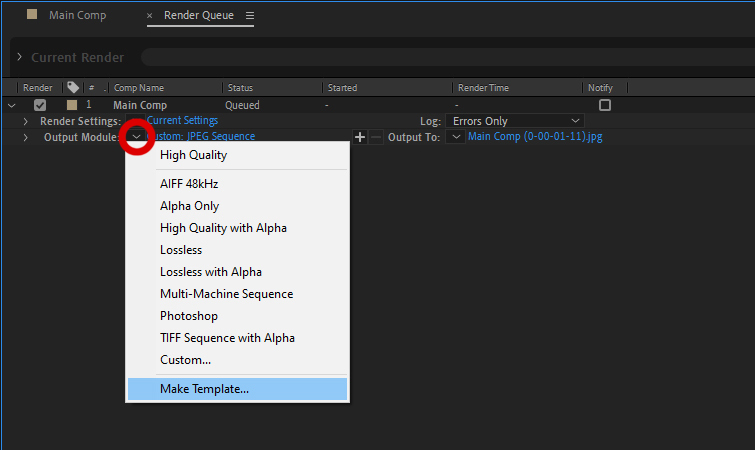Image resolution: width=755 pixels, height=450 pixels.
Task: Click the Main Comp label color swatch
Action: [72, 105]
